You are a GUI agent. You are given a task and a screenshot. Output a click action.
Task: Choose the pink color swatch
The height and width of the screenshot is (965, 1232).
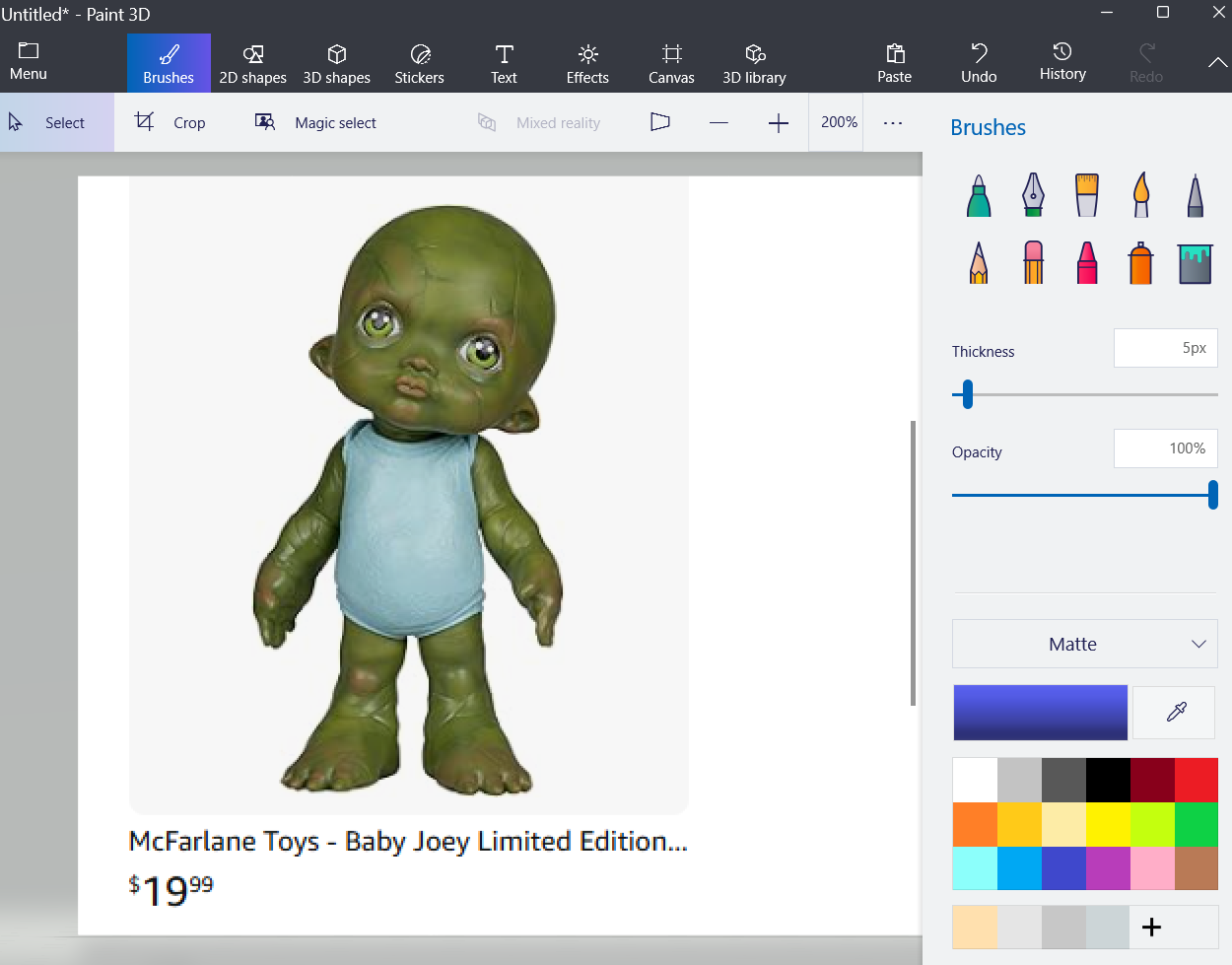click(x=1152, y=869)
